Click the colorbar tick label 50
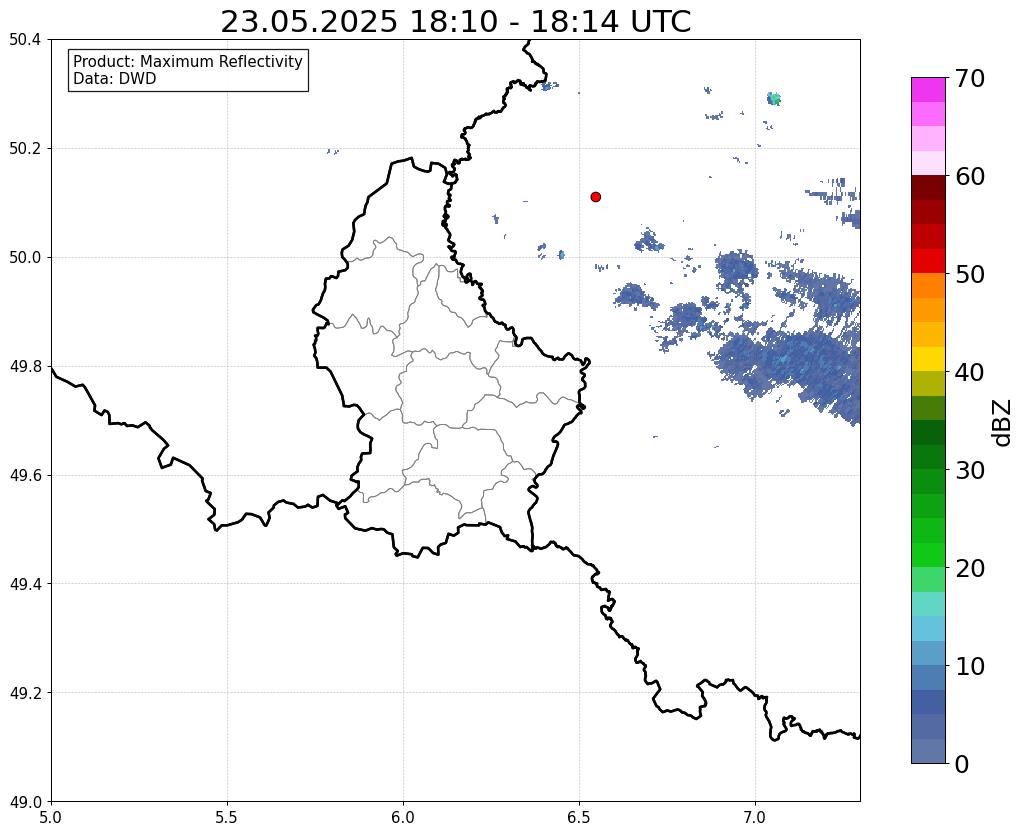 click(970, 274)
